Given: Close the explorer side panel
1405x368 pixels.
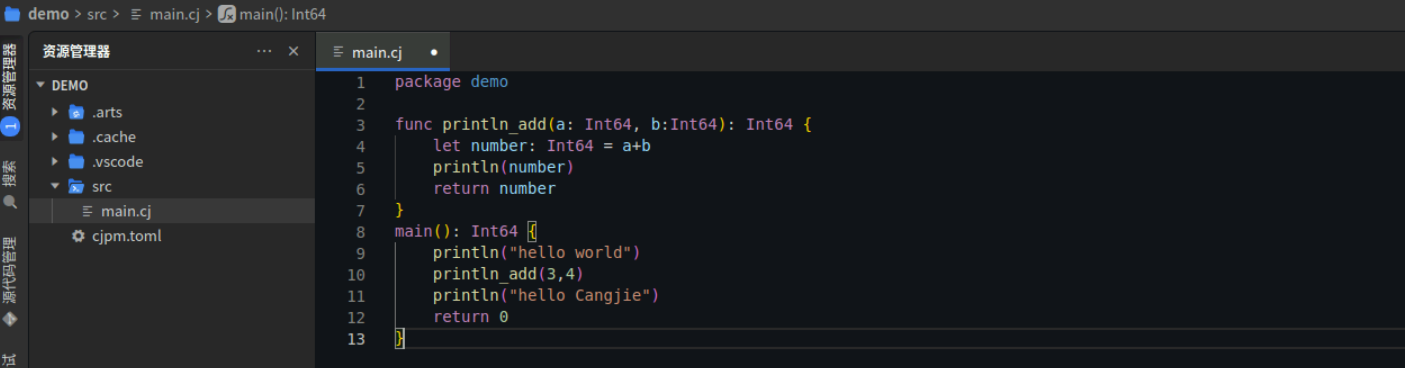Looking at the screenshot, I should coord(293,51).
